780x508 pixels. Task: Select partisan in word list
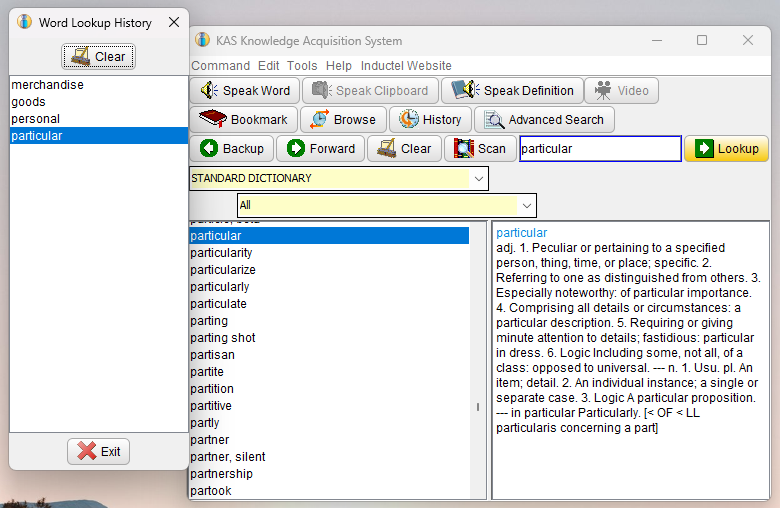(329, 354)
